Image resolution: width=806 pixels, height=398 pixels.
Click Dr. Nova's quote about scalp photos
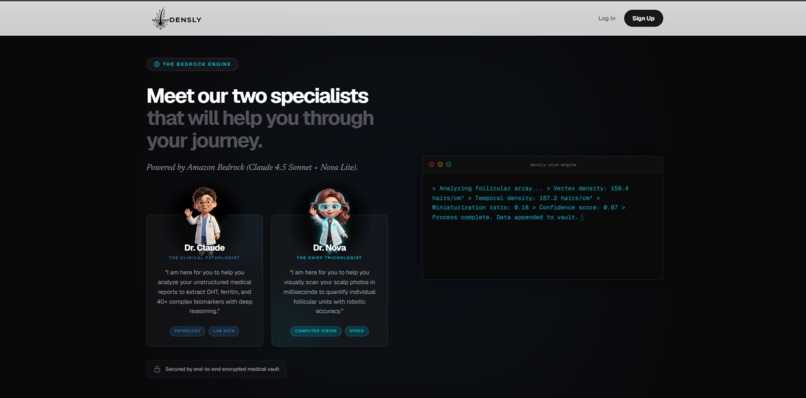[x=329, y=292]
